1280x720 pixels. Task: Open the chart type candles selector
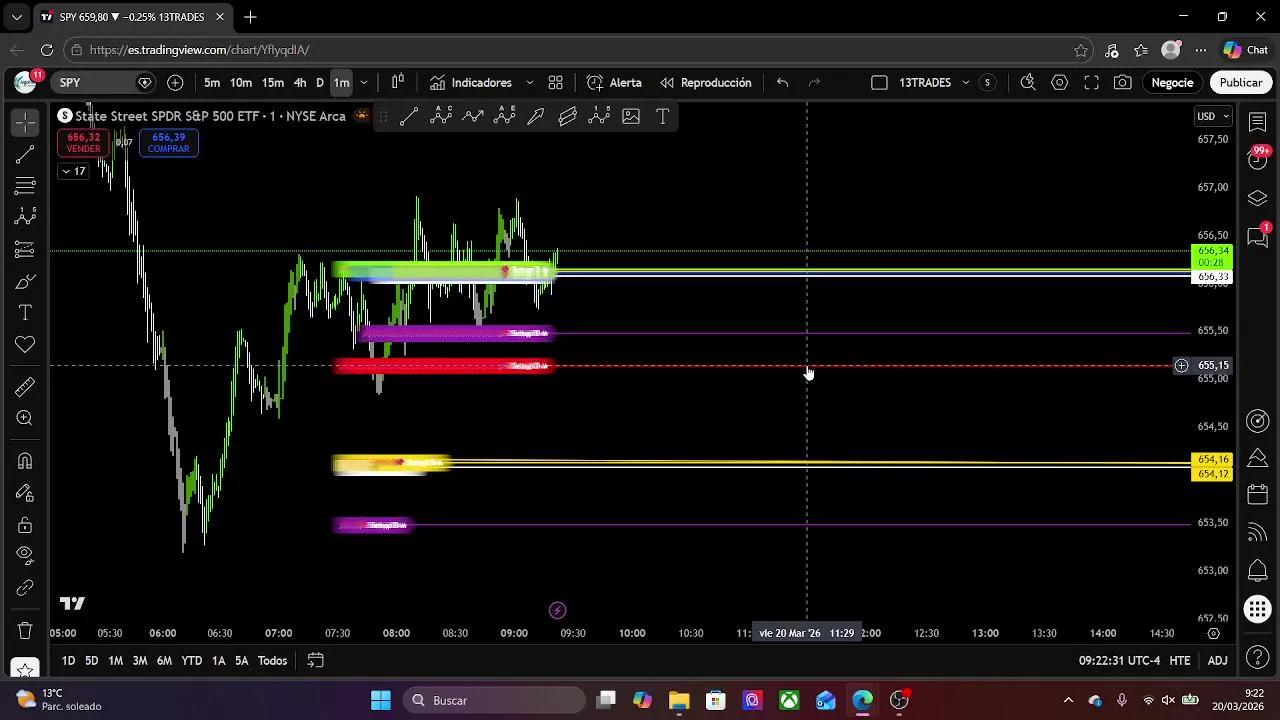(x=398, y=82)
